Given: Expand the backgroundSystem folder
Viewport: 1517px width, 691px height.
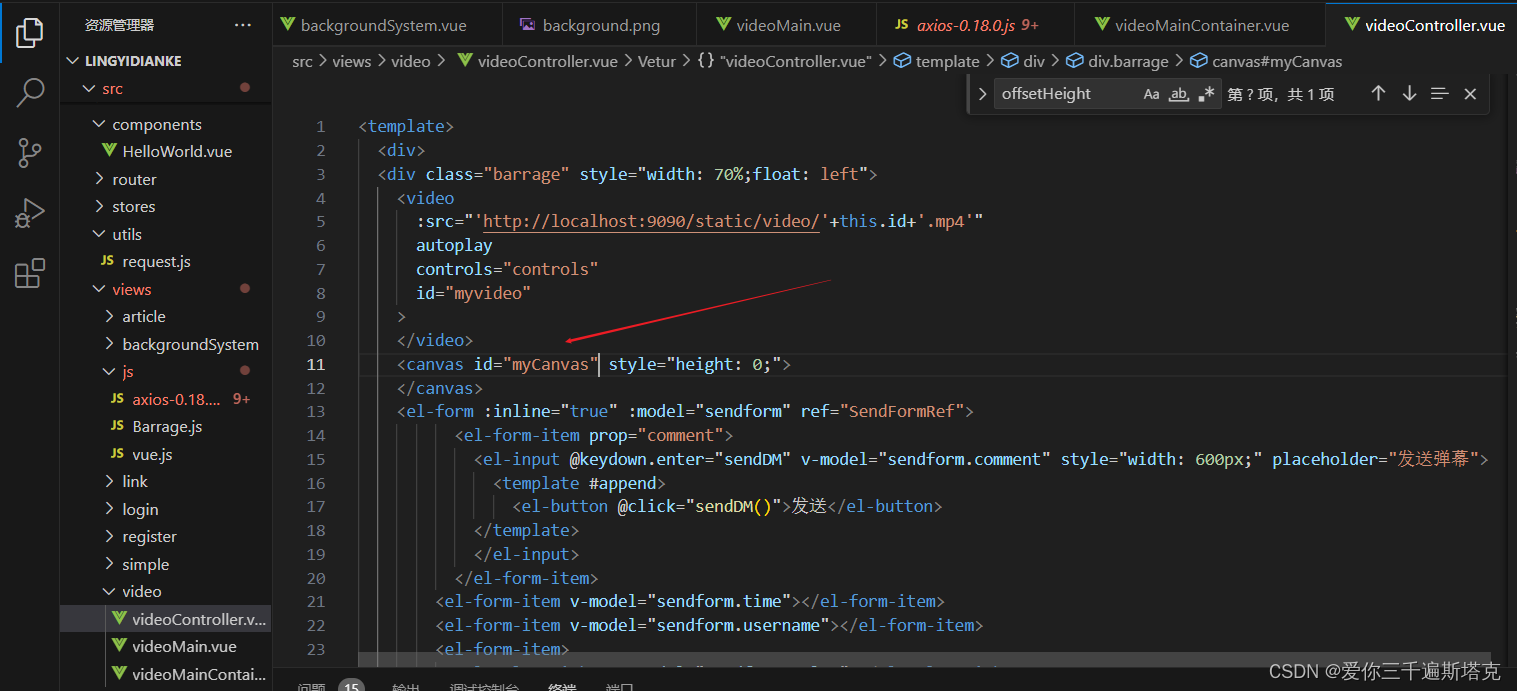Looking at the screenshot, I should [x=190, y=343].
